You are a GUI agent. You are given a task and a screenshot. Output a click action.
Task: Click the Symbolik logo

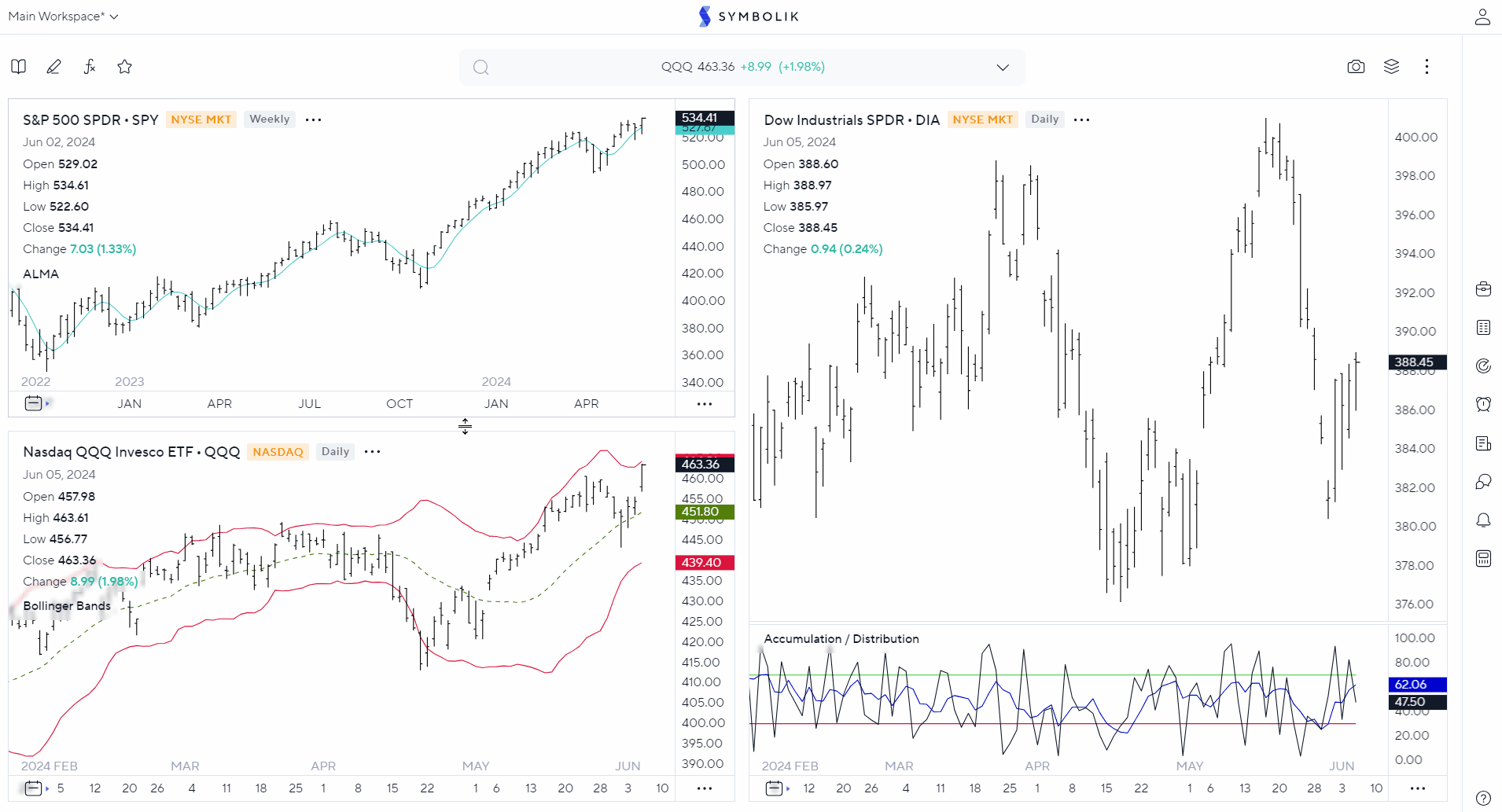coord(749,17)
